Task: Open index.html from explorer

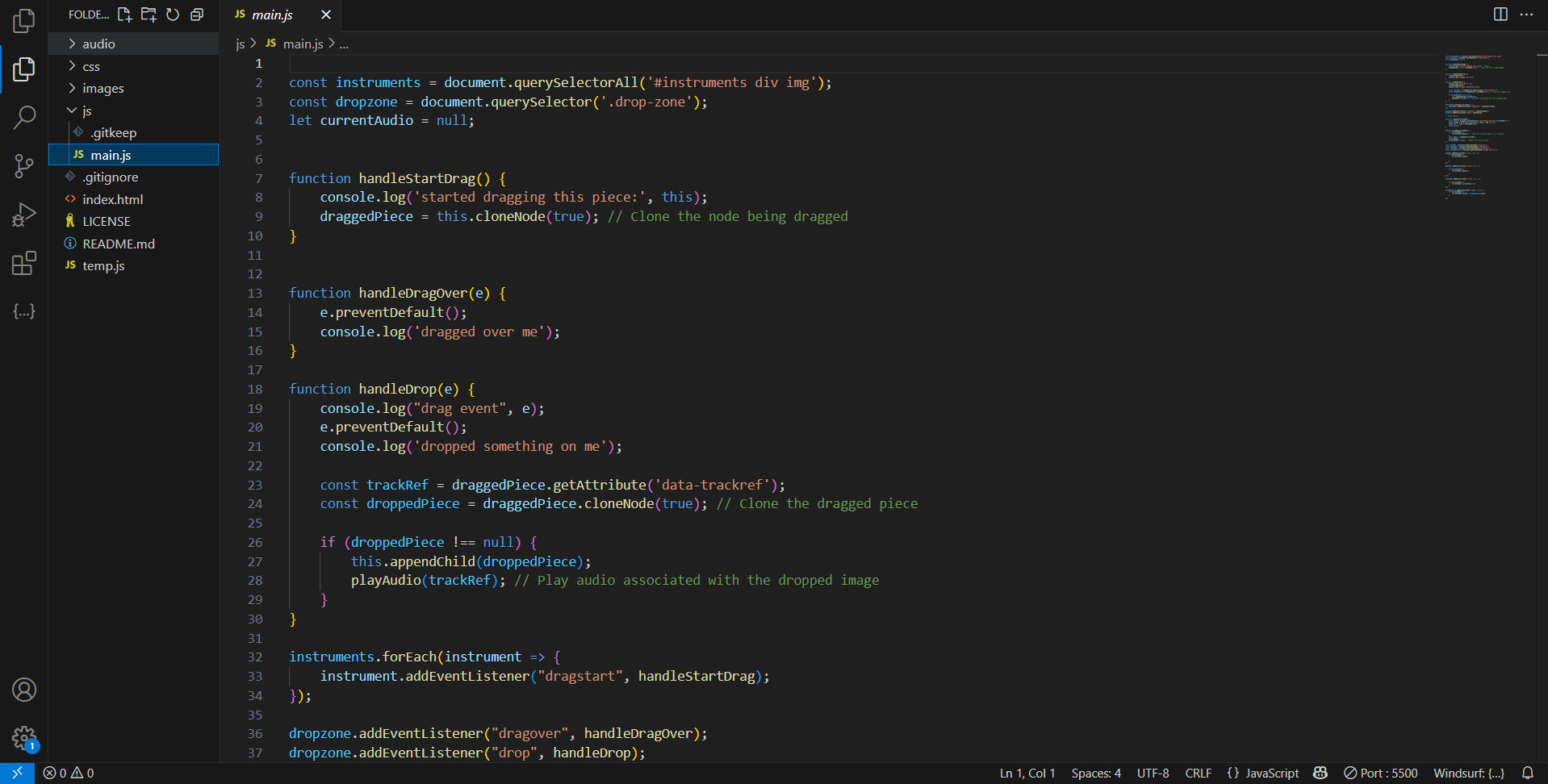Action: tap(134, 199)
